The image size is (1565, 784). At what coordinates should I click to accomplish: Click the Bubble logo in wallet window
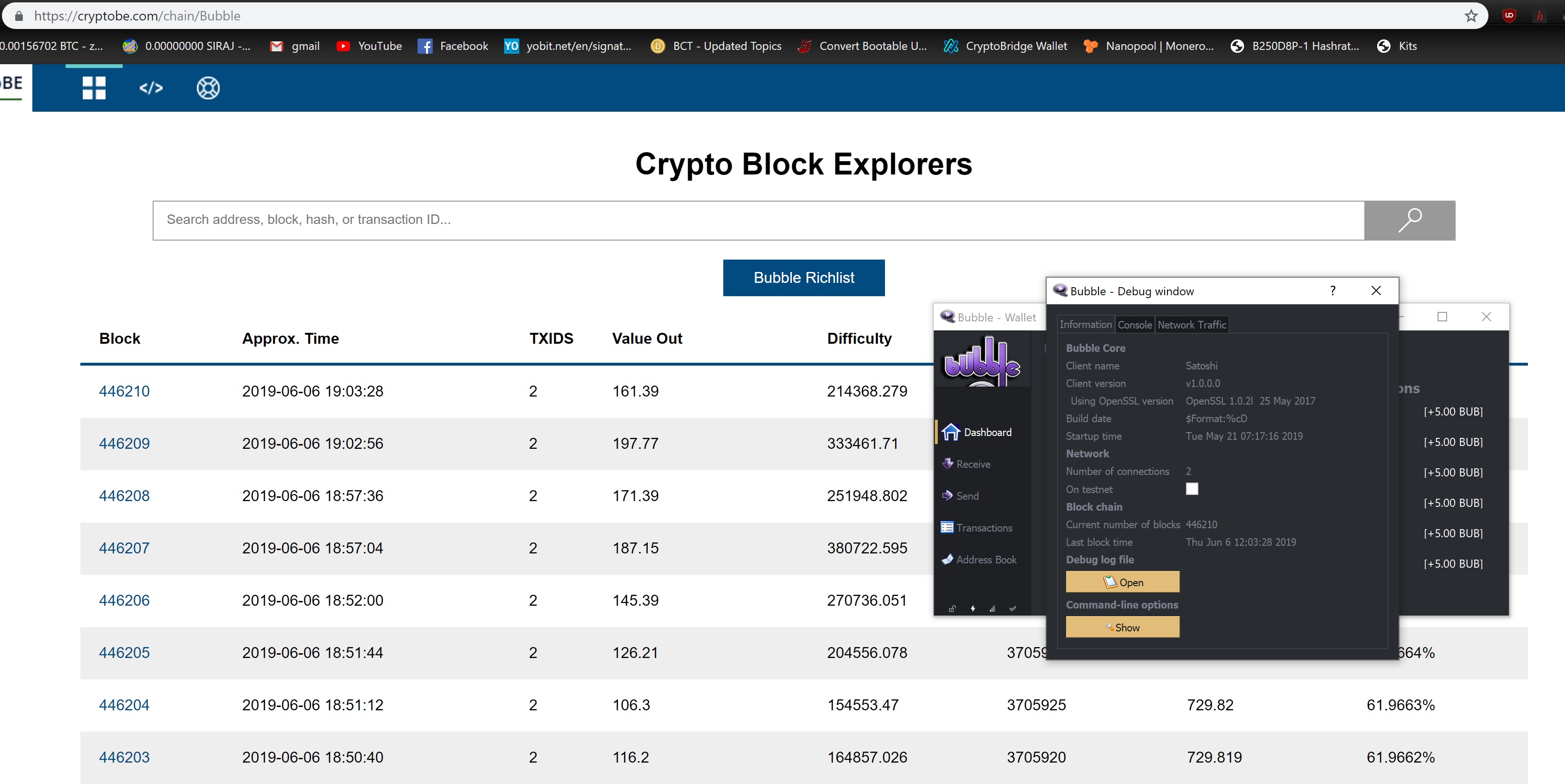click(x=982, y=362)
